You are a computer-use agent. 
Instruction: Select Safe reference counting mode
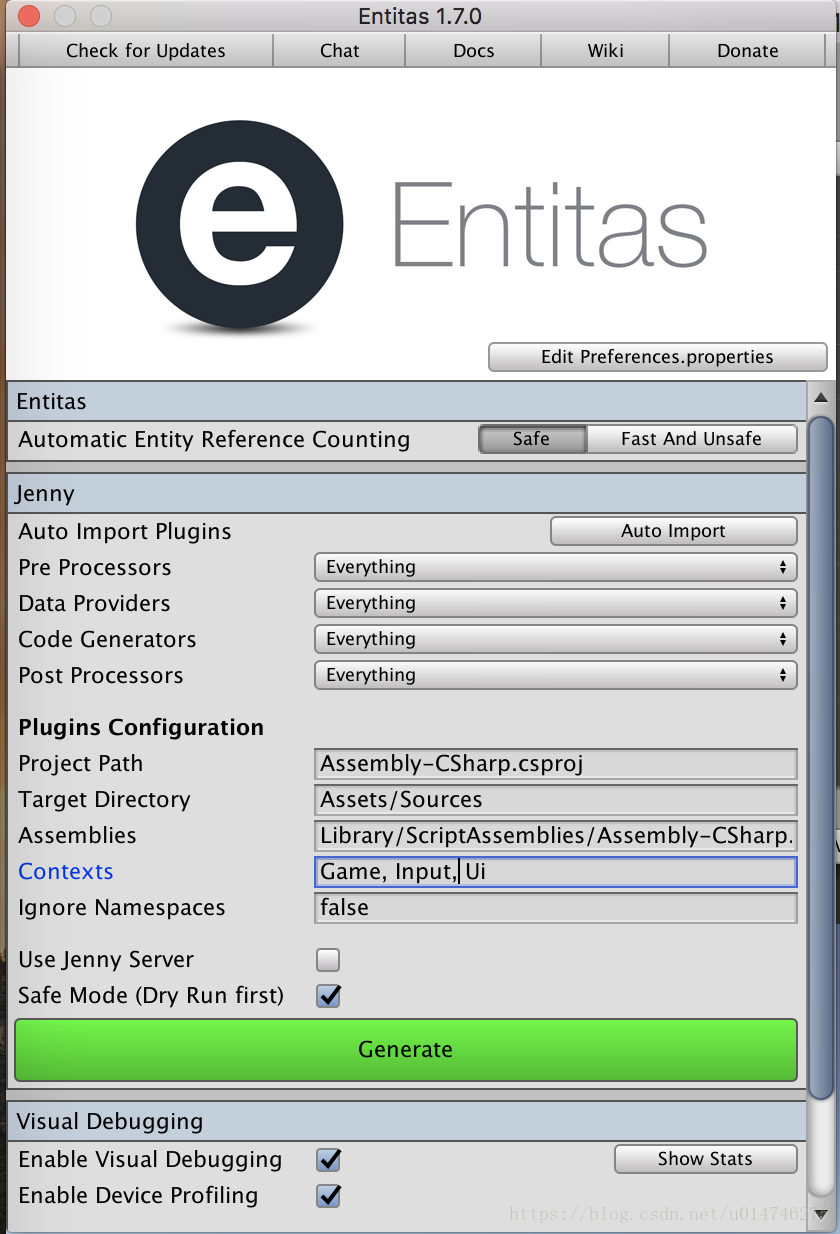532,439
